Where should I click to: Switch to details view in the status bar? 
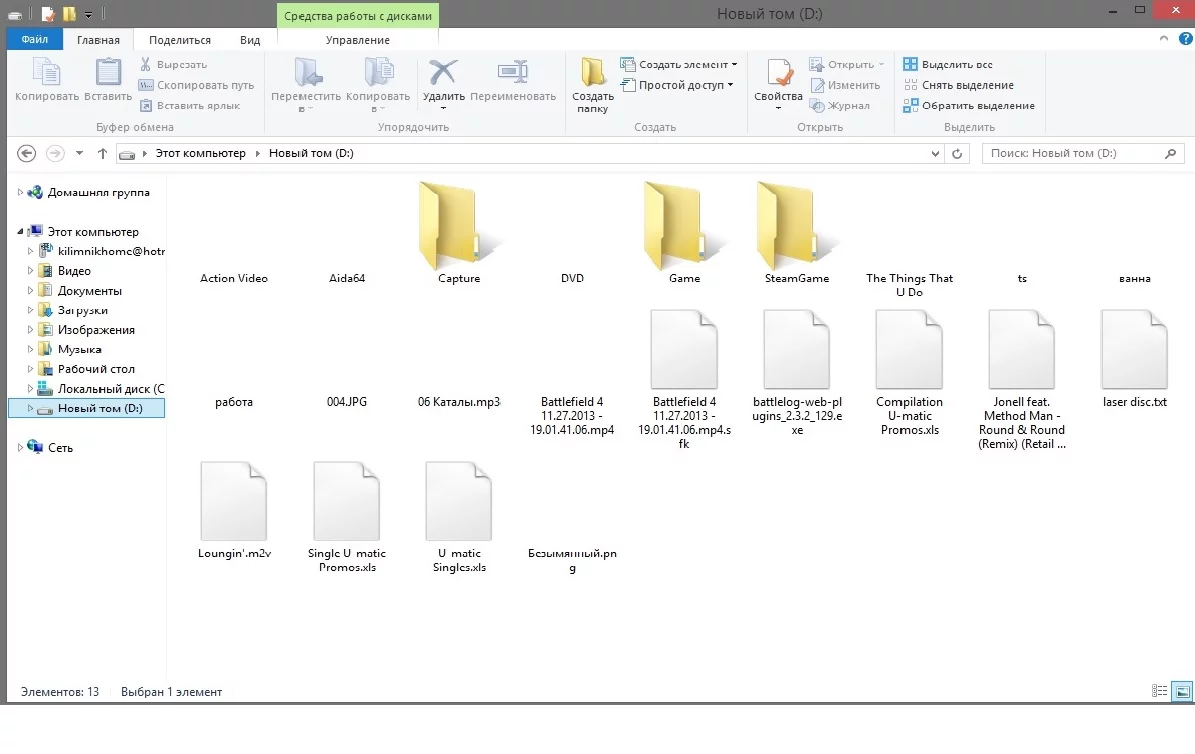(x=1159, y=691)
